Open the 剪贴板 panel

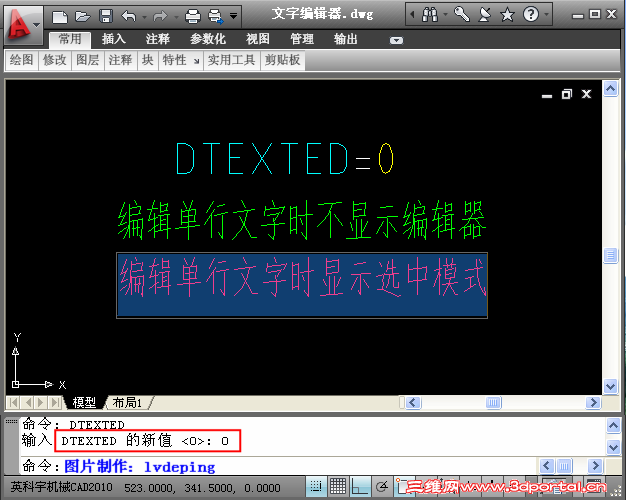coord(283,60)
